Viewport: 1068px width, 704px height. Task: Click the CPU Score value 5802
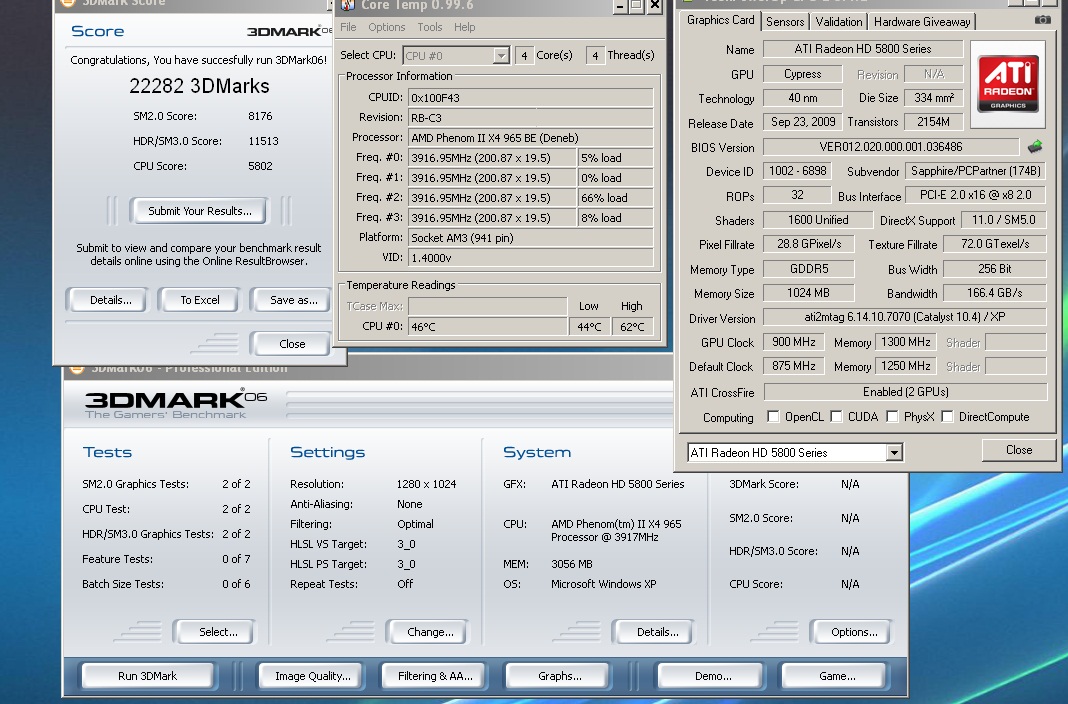pos(260,166)
